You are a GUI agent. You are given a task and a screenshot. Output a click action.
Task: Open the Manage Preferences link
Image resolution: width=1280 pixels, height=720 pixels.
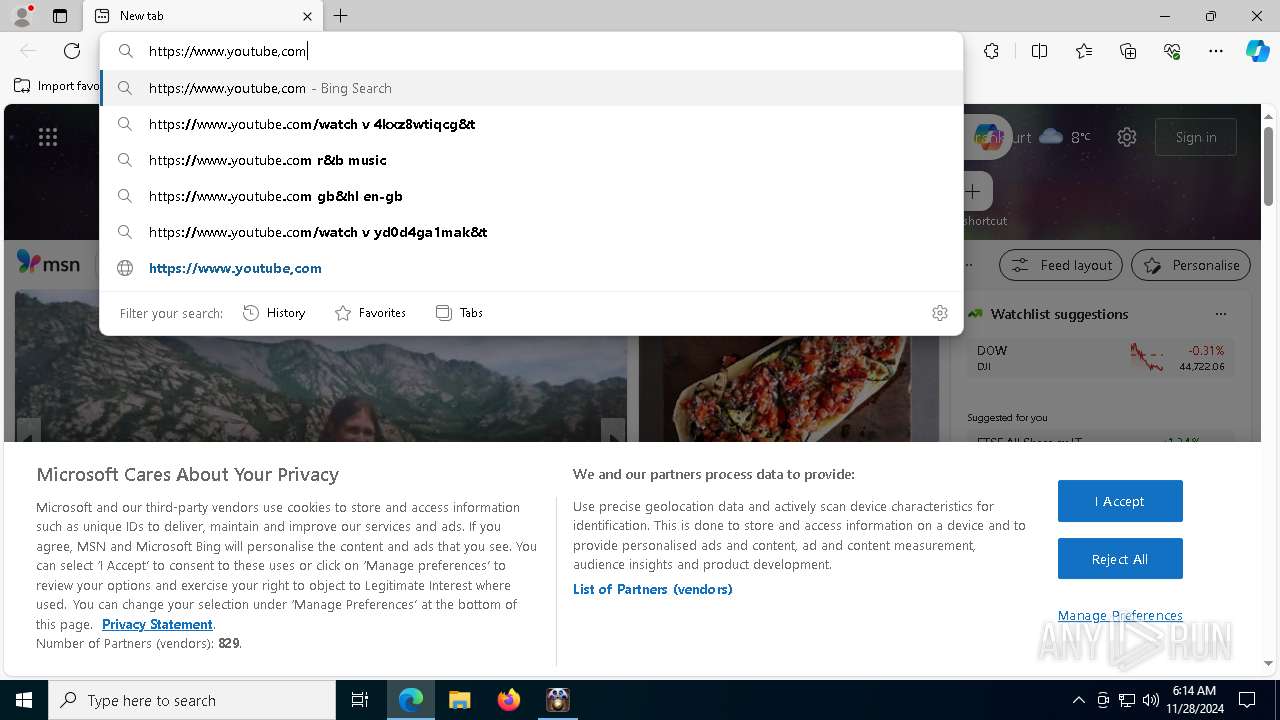point(1120,615)
